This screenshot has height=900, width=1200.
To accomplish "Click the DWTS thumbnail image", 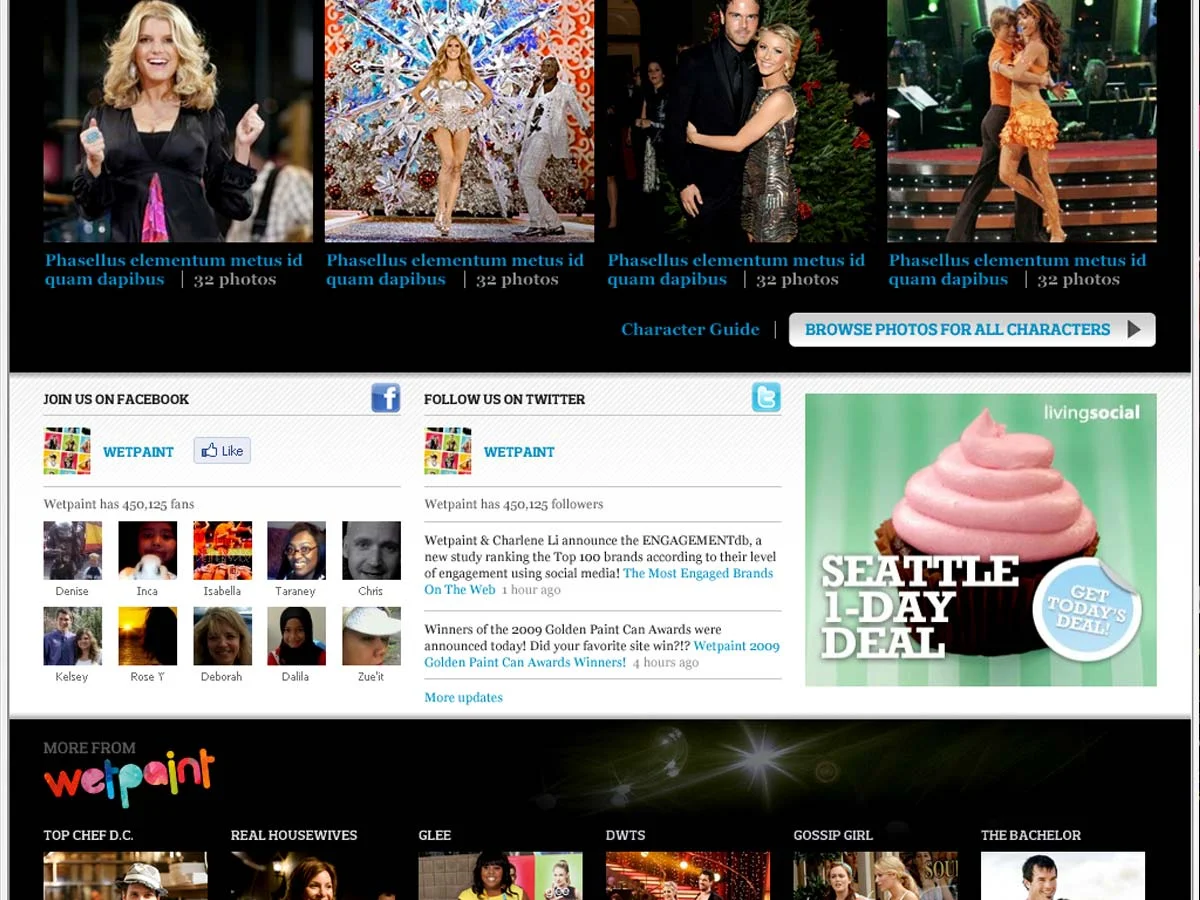I will pyautogui.click(x=688, y=876).
